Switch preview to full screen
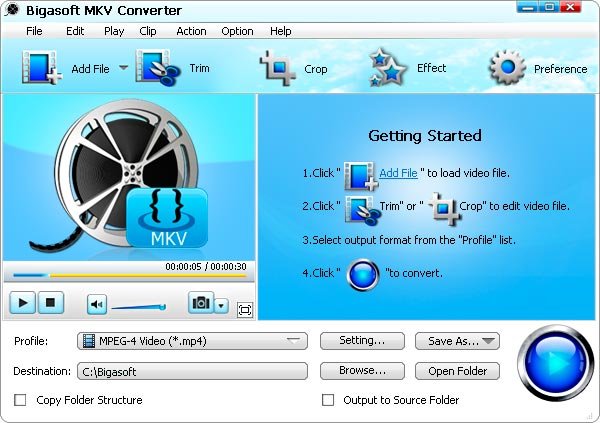This screenshot has height=423, width=600. (x=245, y=309)
